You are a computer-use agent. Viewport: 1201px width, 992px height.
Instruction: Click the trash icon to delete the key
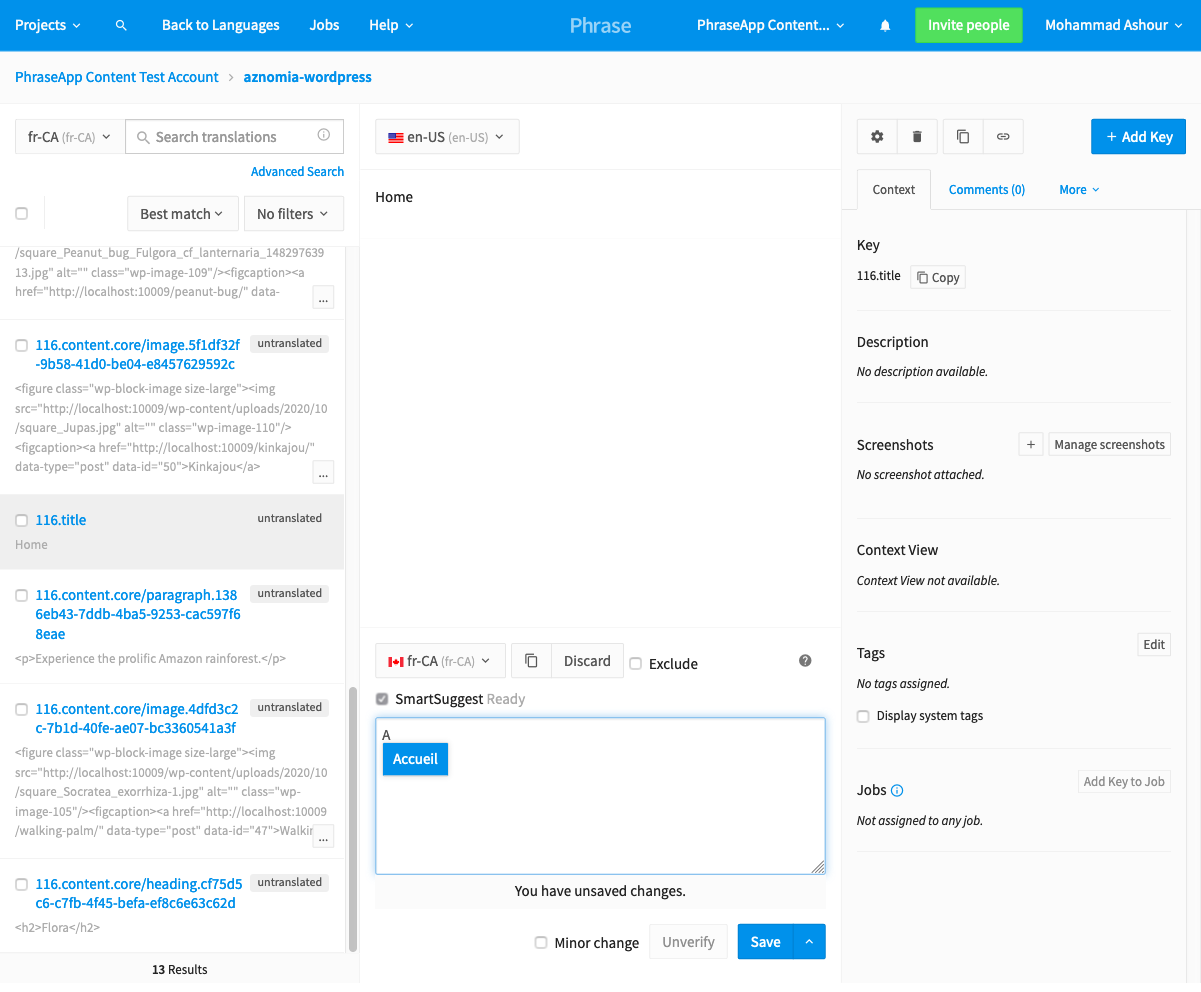(917, 136)
